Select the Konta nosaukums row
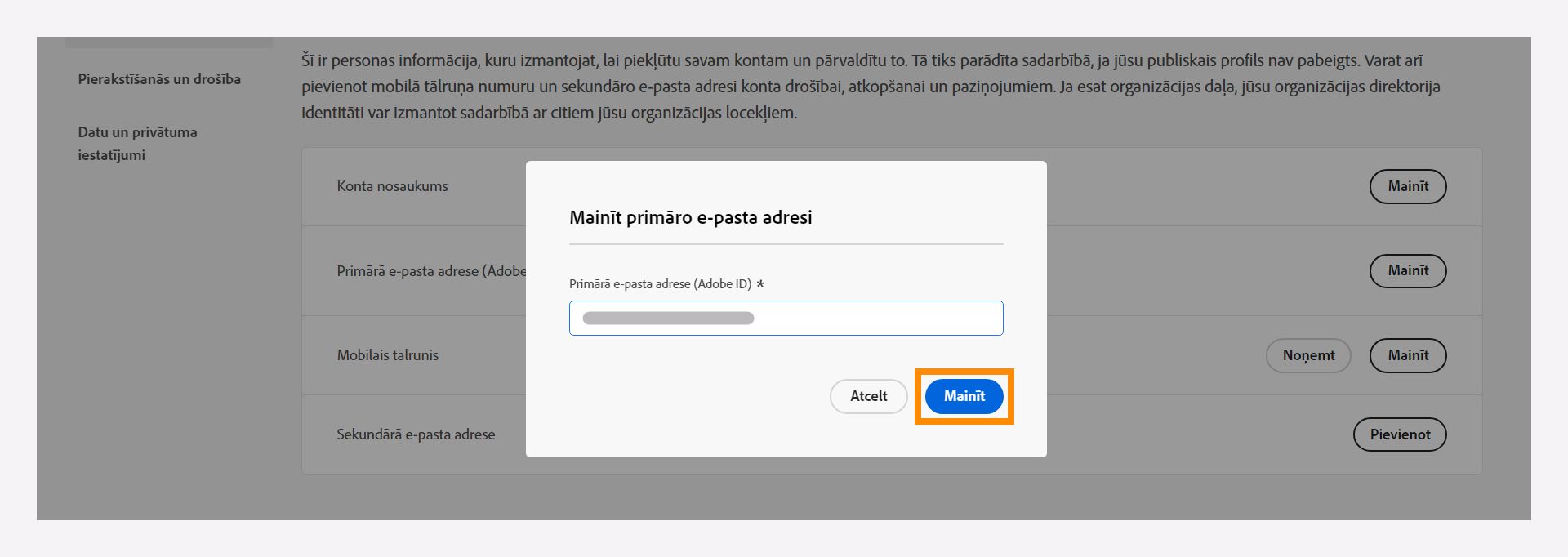The height and width of the screenshot is (557, 1568). 394,186
